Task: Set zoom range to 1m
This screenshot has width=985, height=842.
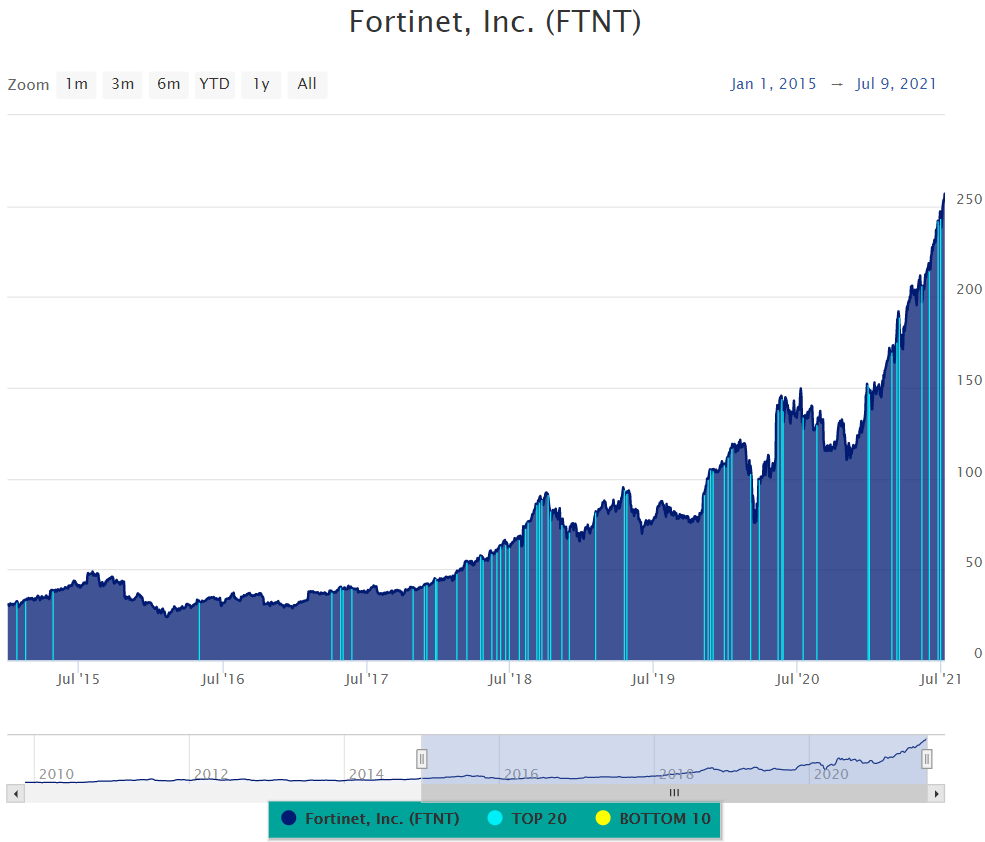Action: (x=77, y=84)
